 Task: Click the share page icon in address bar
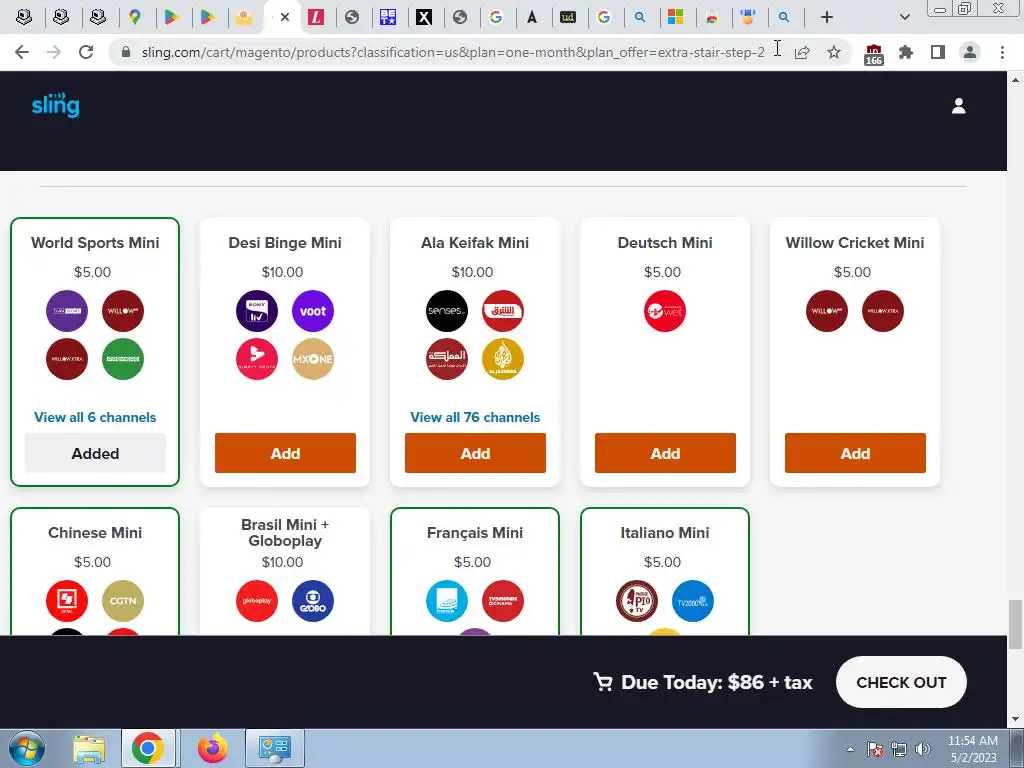802,52
